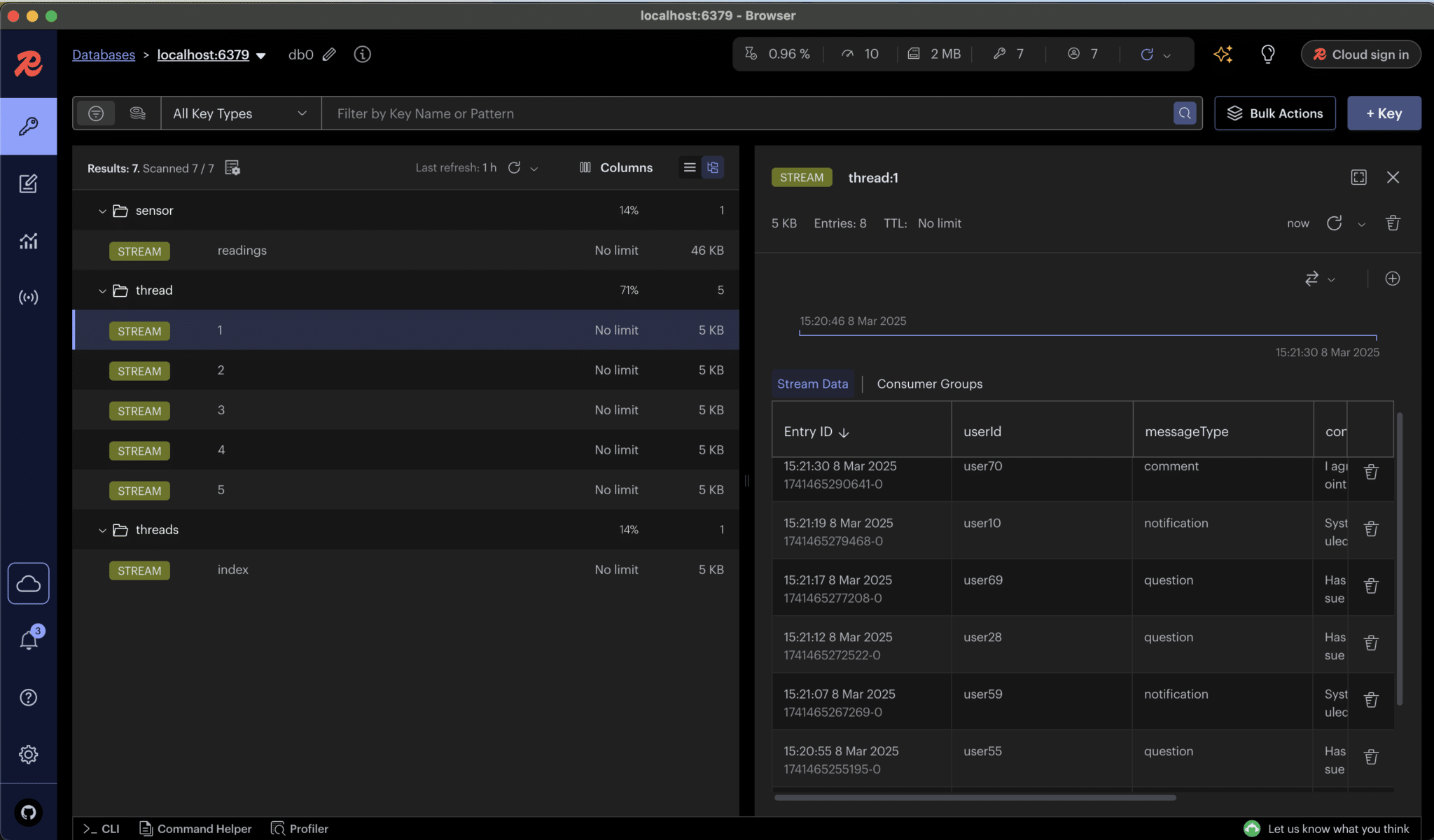Open the GitHub icon in the sidebar
The image size is (1434, 840).
[28, 812]
